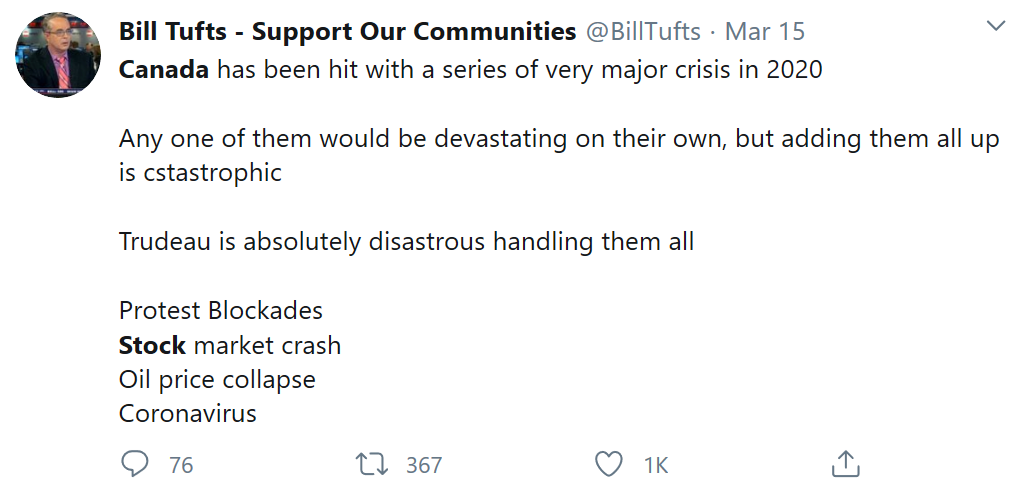Click the word Coronavirus

coord(188,413)
